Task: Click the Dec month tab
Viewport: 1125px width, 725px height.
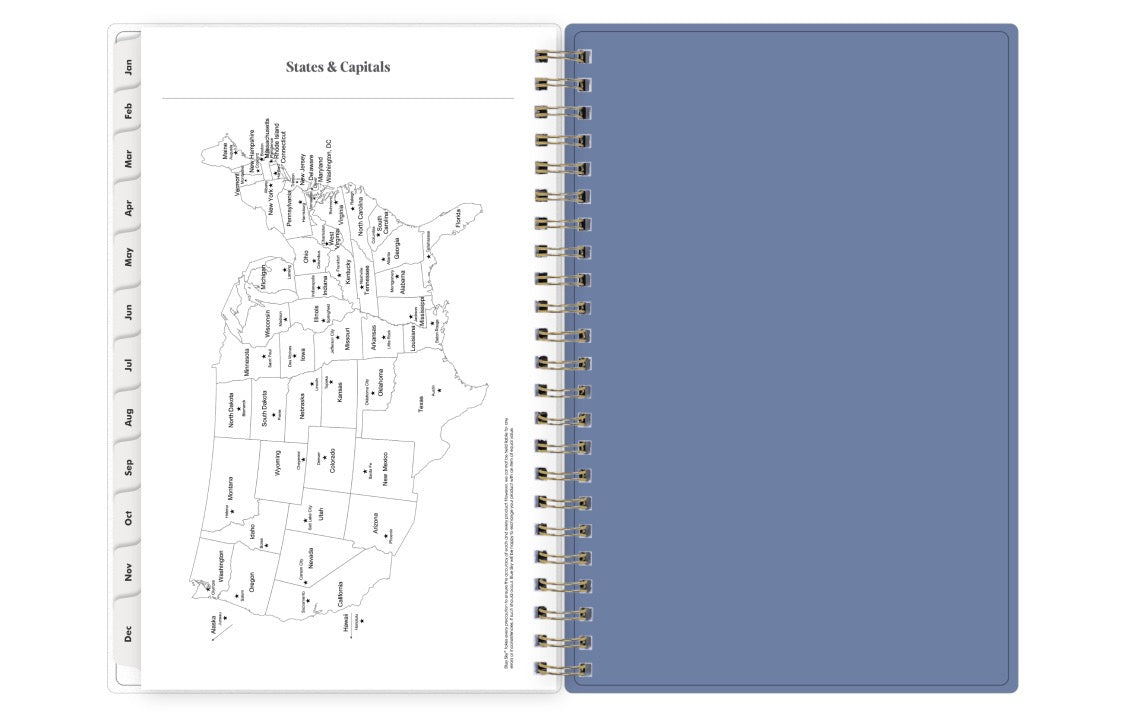Action: [x=128, y=632]
